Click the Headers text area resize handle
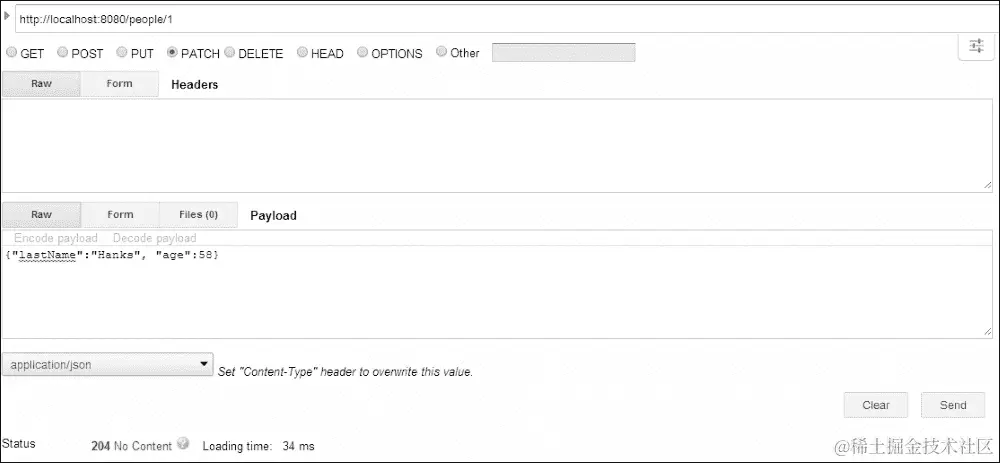 pyautogui.click(x=987, y=185)
